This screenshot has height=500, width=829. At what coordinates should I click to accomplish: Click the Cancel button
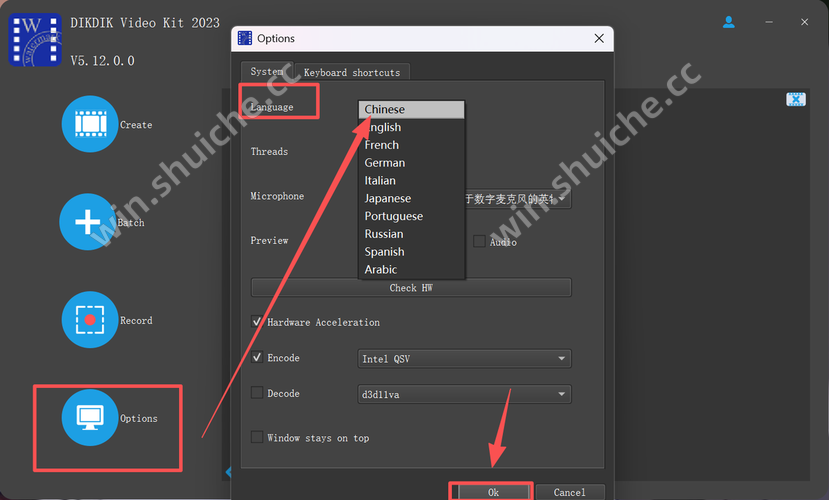coord(569,492)
